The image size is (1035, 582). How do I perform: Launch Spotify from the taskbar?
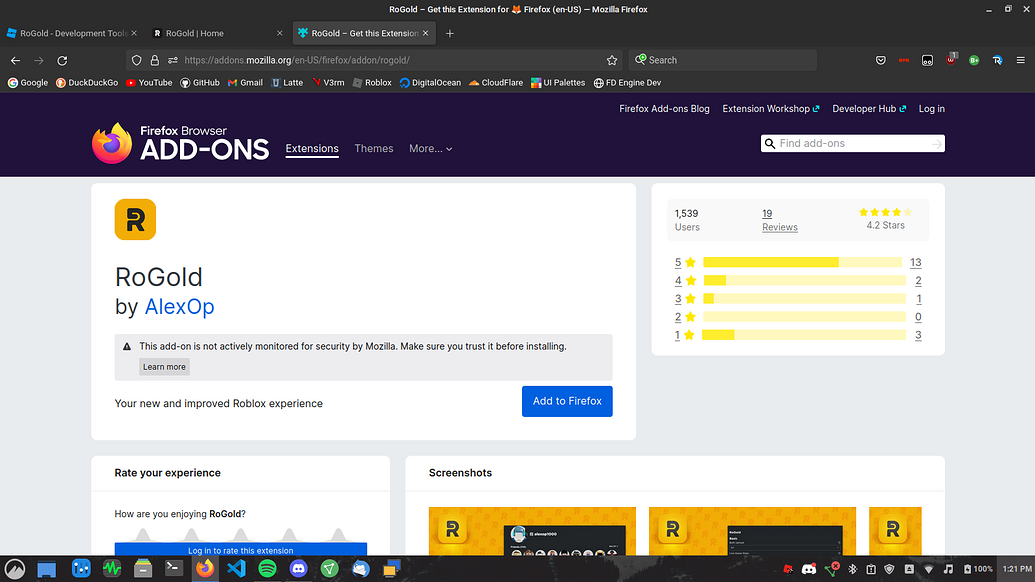coord(268,570)
